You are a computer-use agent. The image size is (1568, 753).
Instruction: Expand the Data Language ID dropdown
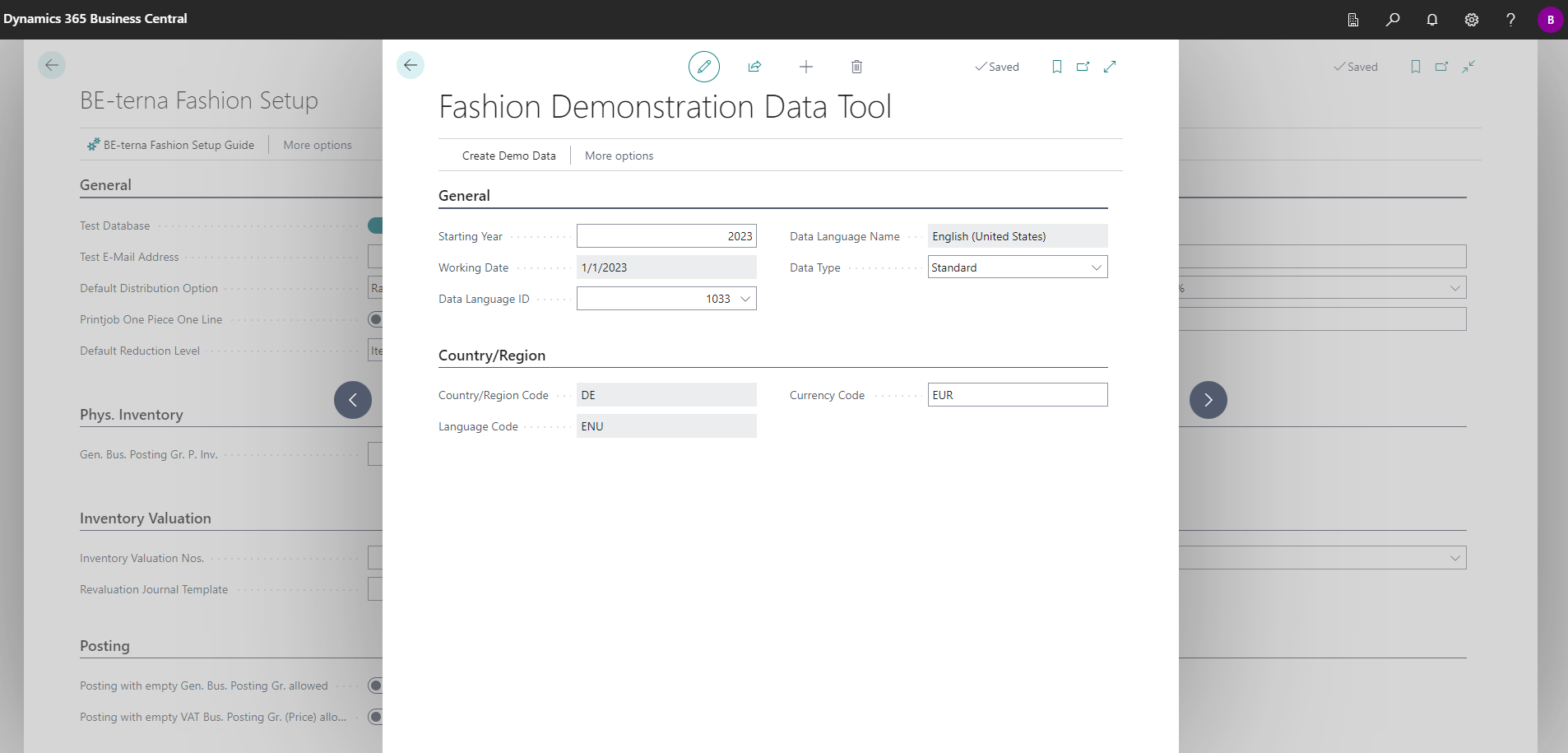click(x=745, y=299)
